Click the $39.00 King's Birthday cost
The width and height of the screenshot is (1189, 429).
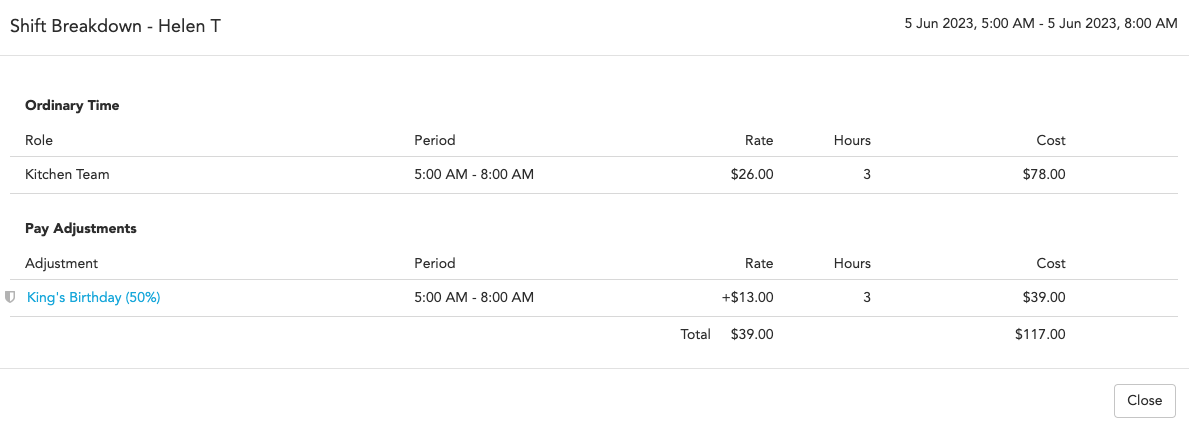[1044, 297]
